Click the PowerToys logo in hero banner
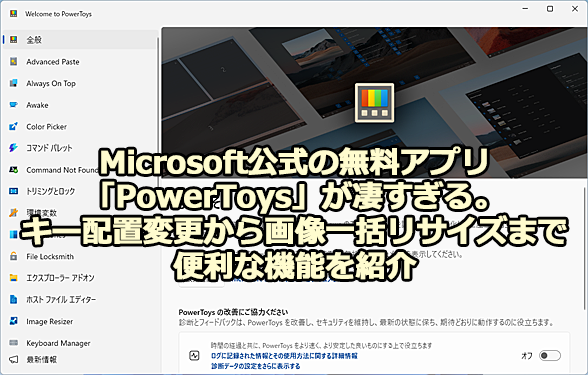This screenshot has width=588, height=375. pyautogui.click(x=374, y=103)
